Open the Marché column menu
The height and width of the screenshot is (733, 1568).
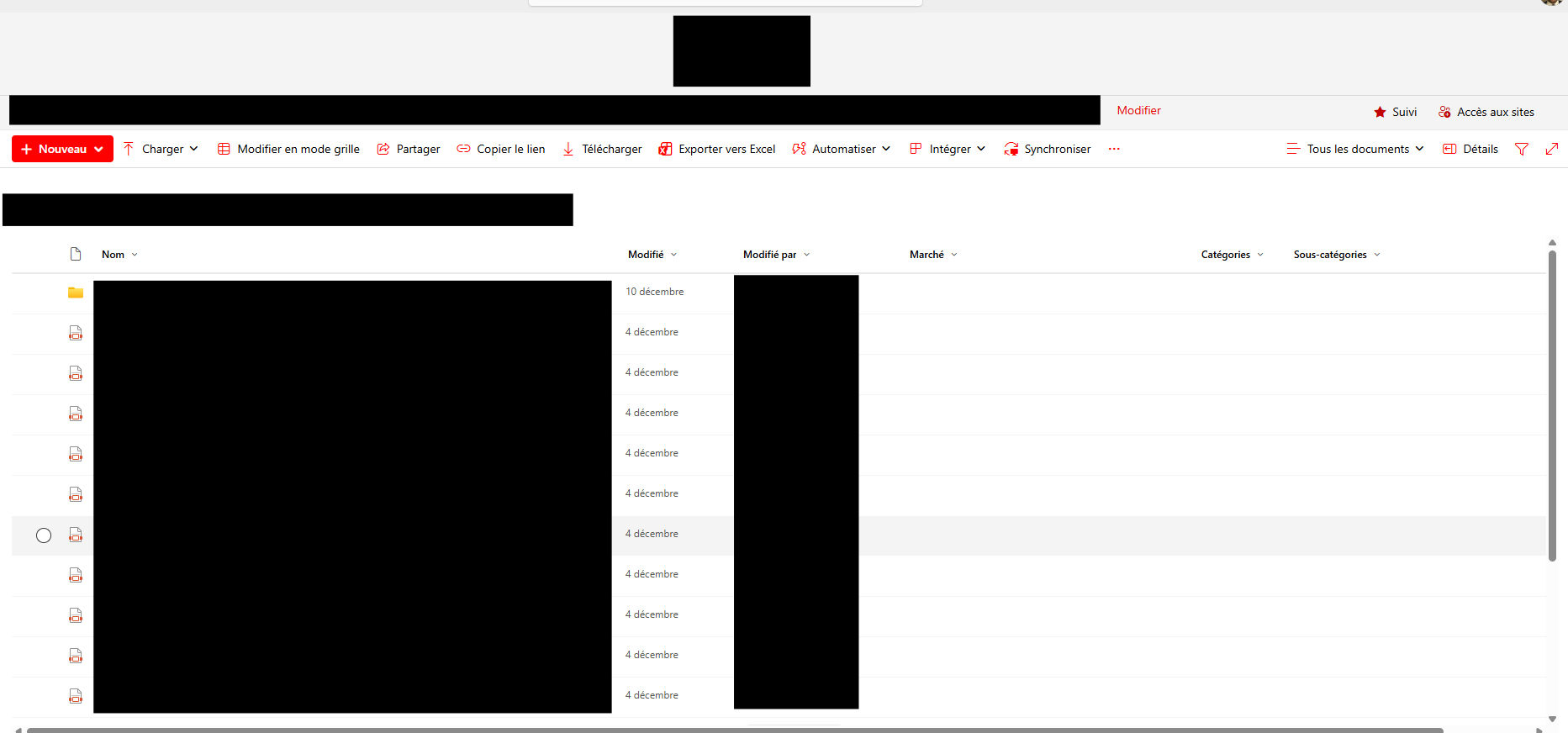[933, 255]
